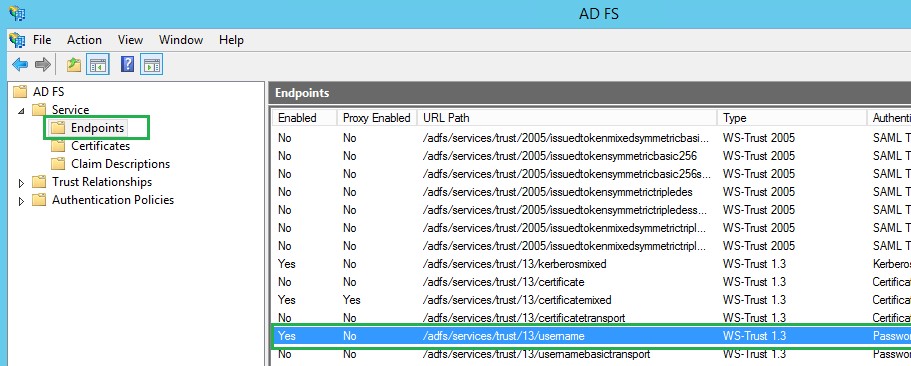
Task: Click Proxy Enabled Yes in certificatemixed row
Action: 352,300
